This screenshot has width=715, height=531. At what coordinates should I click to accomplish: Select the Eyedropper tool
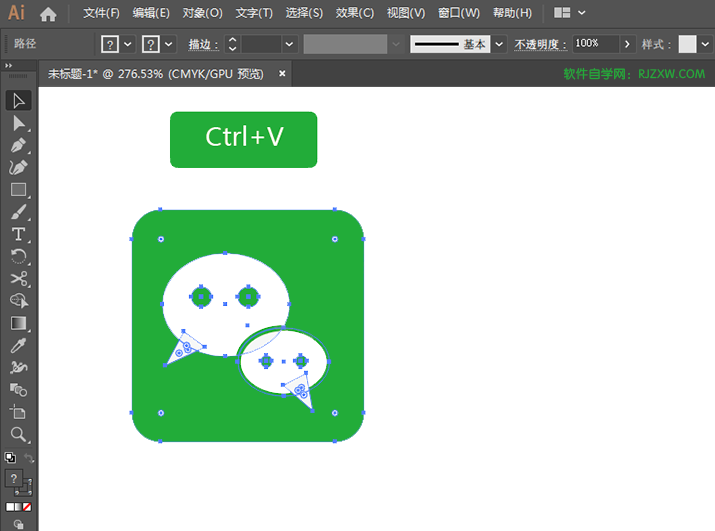pyautogui.click(x=18, y=345)
